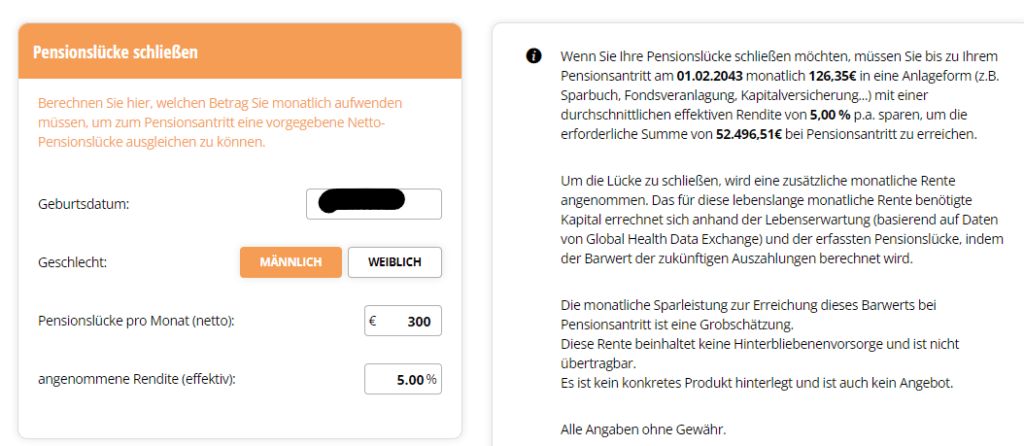Click the "Geburtsdatum:" label

(84, 204)
